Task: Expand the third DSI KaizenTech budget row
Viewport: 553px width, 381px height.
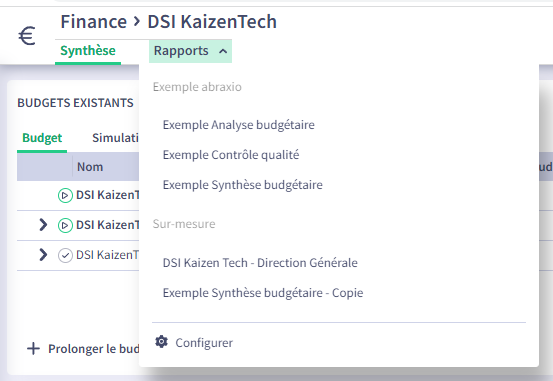Action: pos(43,255)
